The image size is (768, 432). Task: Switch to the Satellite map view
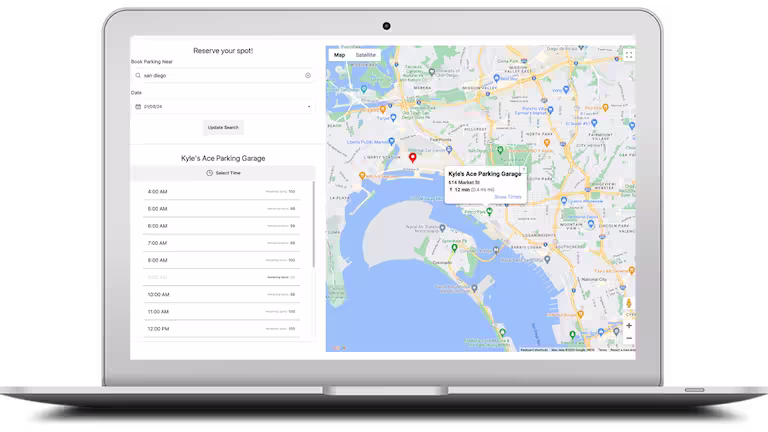pos(366,54)
